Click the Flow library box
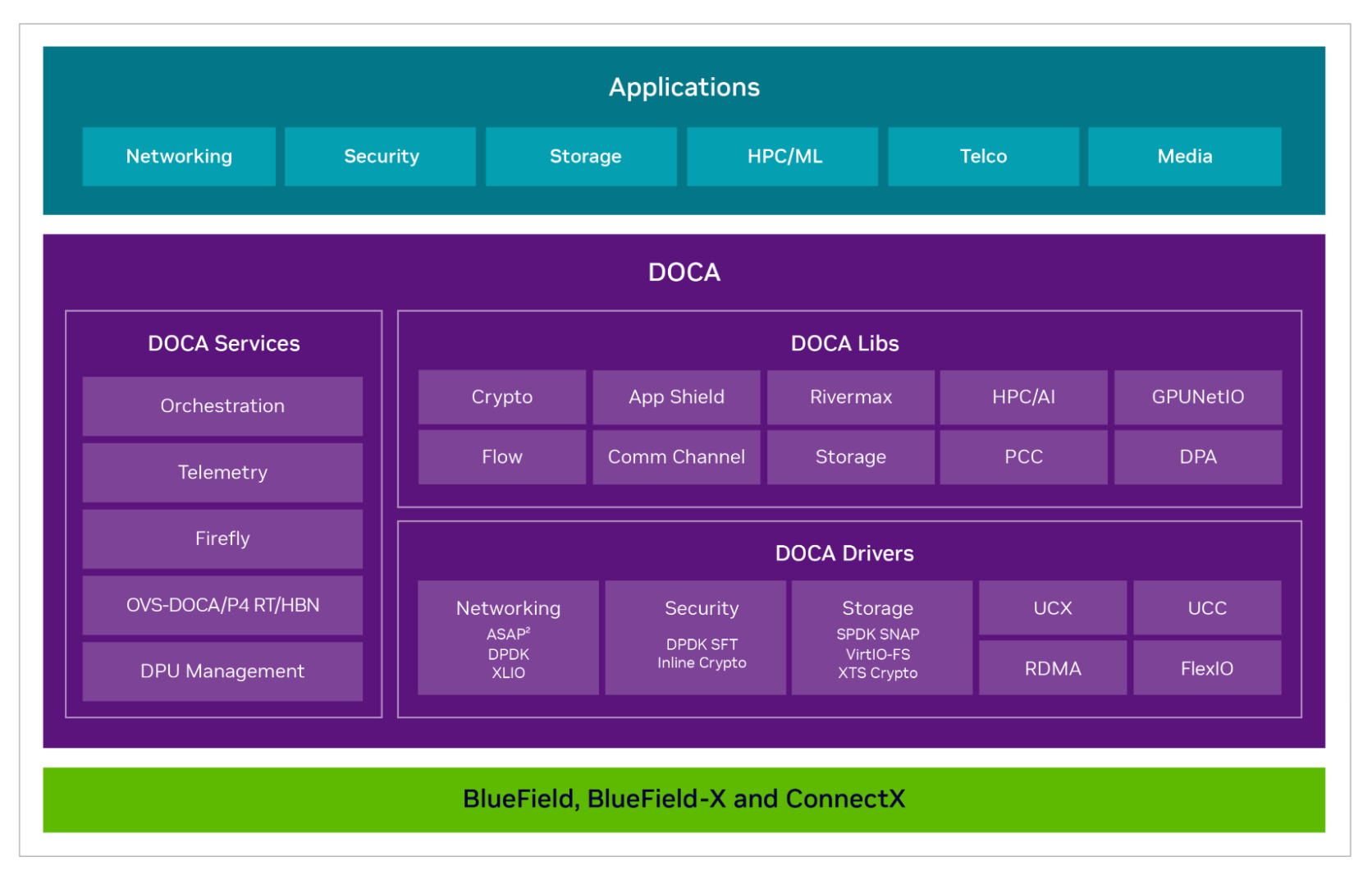This screenshot has height=875, width=1372. [x=502, y=457]
